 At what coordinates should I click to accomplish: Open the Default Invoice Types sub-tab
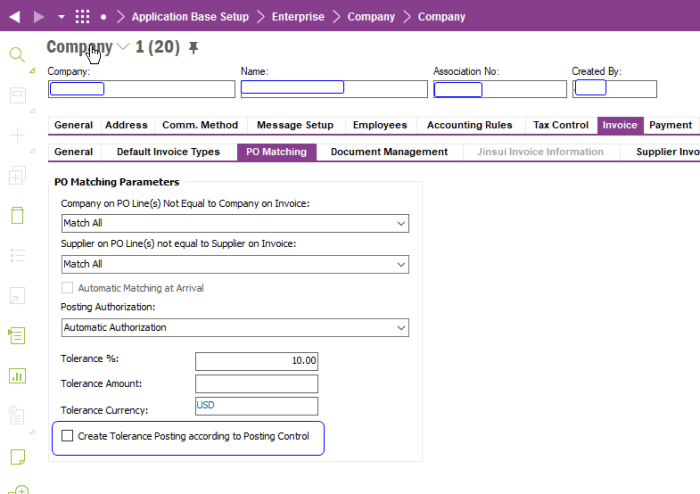[x=168, y=152]
